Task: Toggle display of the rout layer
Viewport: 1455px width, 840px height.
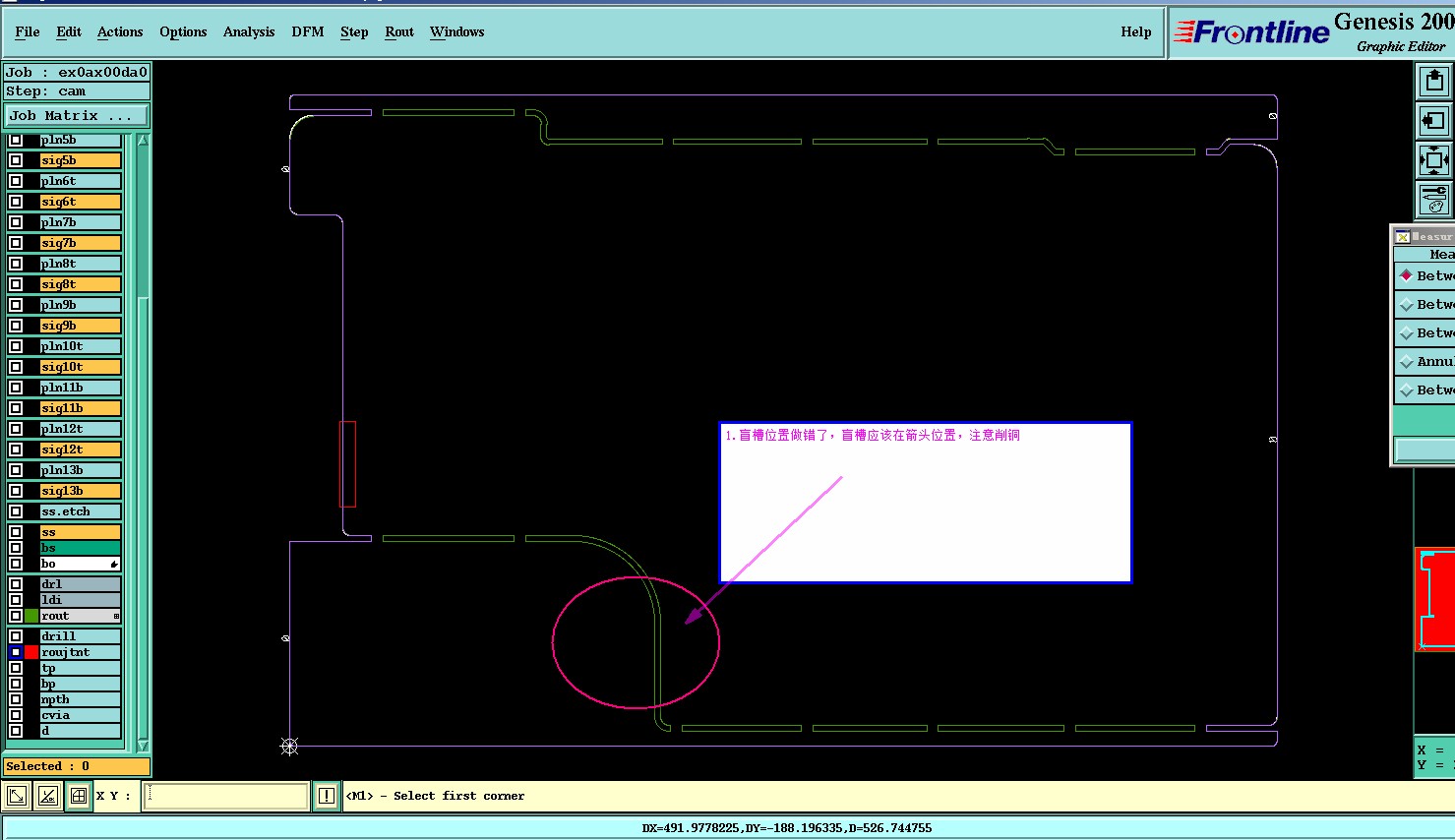Action: tap(16, 616)
